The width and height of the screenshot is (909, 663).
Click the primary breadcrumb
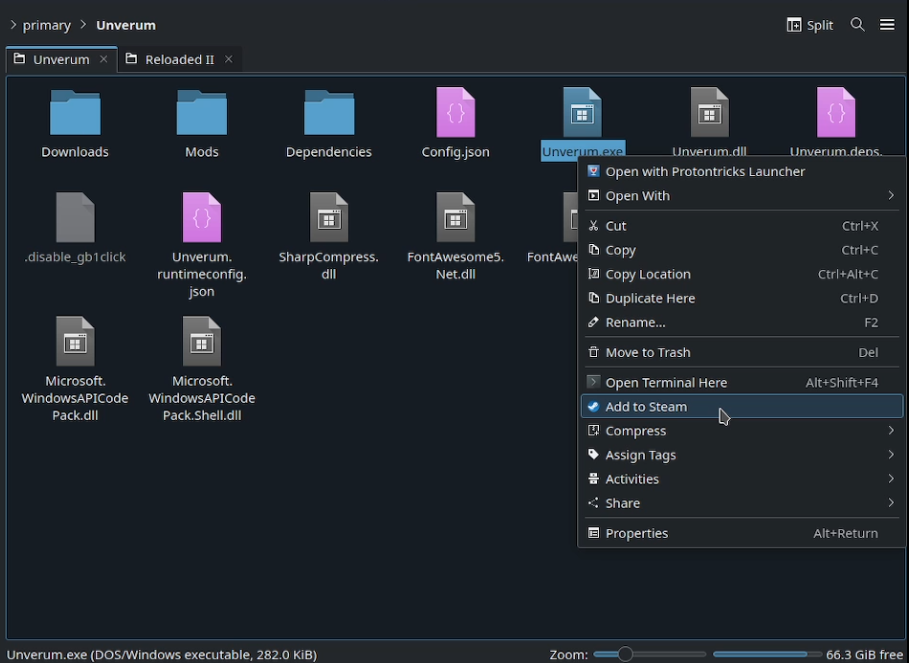pyautogui.click(x=46, y=25)
